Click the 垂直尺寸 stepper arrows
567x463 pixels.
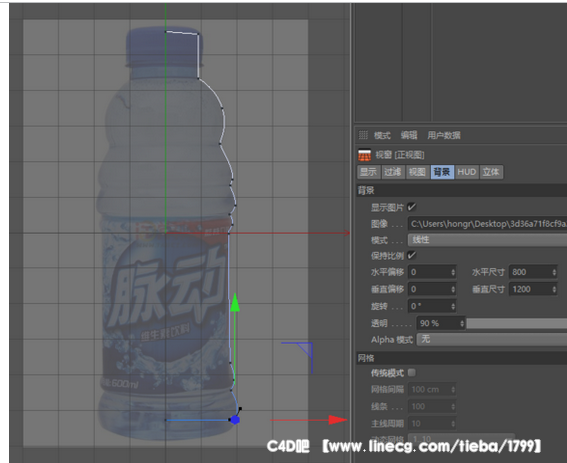point(554,289)
